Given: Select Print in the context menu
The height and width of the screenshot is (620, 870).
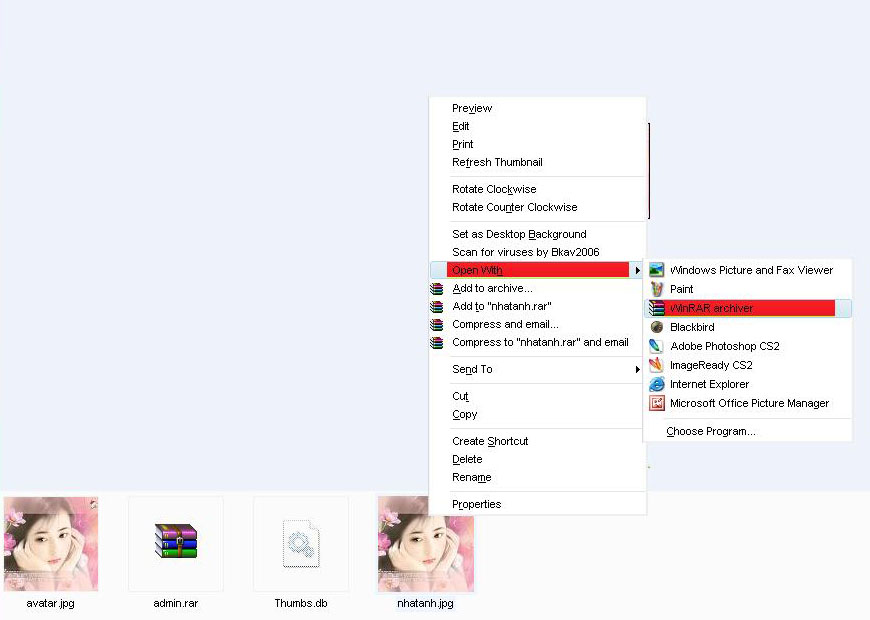Looking at the screenshot, I should click(x=538, y=144).
